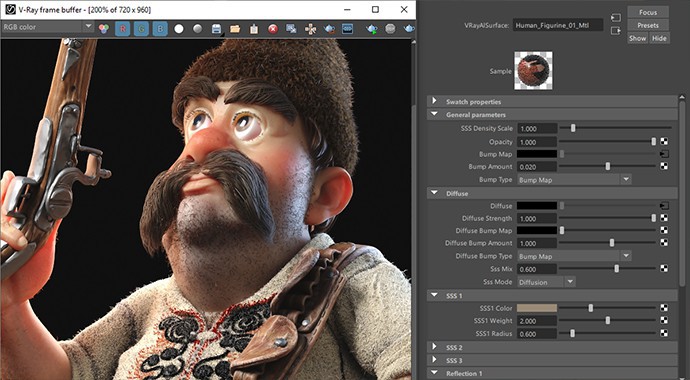This screenshot has width=690, height=380.
Task: Click the Diffuse black color swatch
Action: 537,205
